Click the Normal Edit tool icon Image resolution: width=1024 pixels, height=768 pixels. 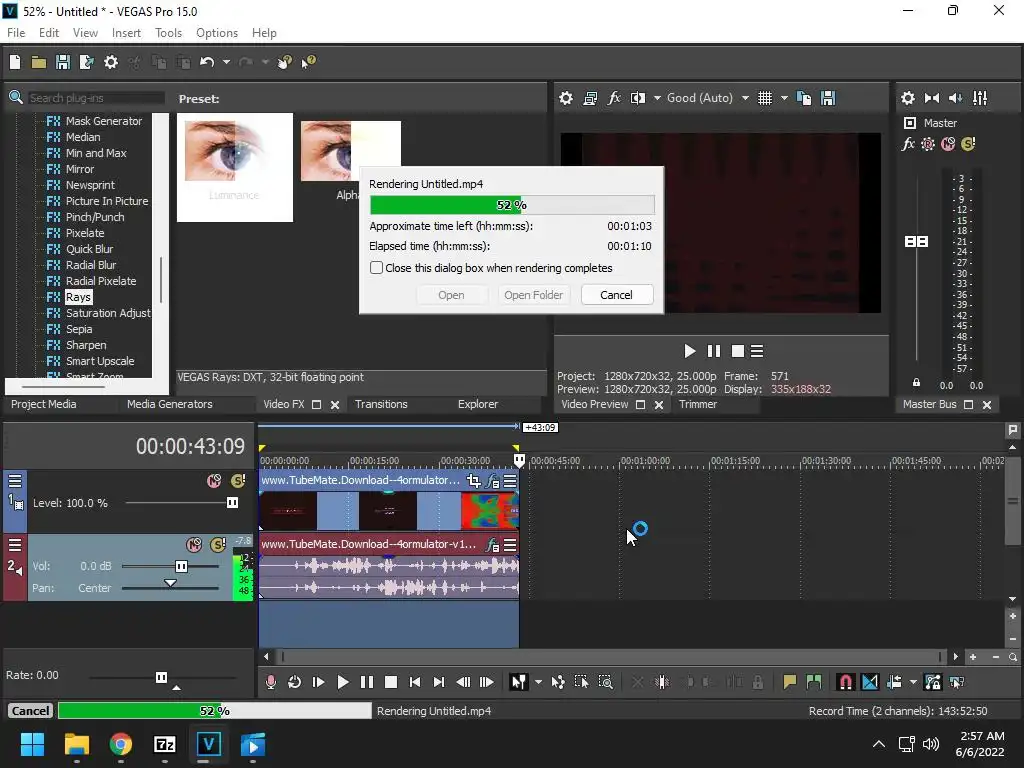click(519, 682)
